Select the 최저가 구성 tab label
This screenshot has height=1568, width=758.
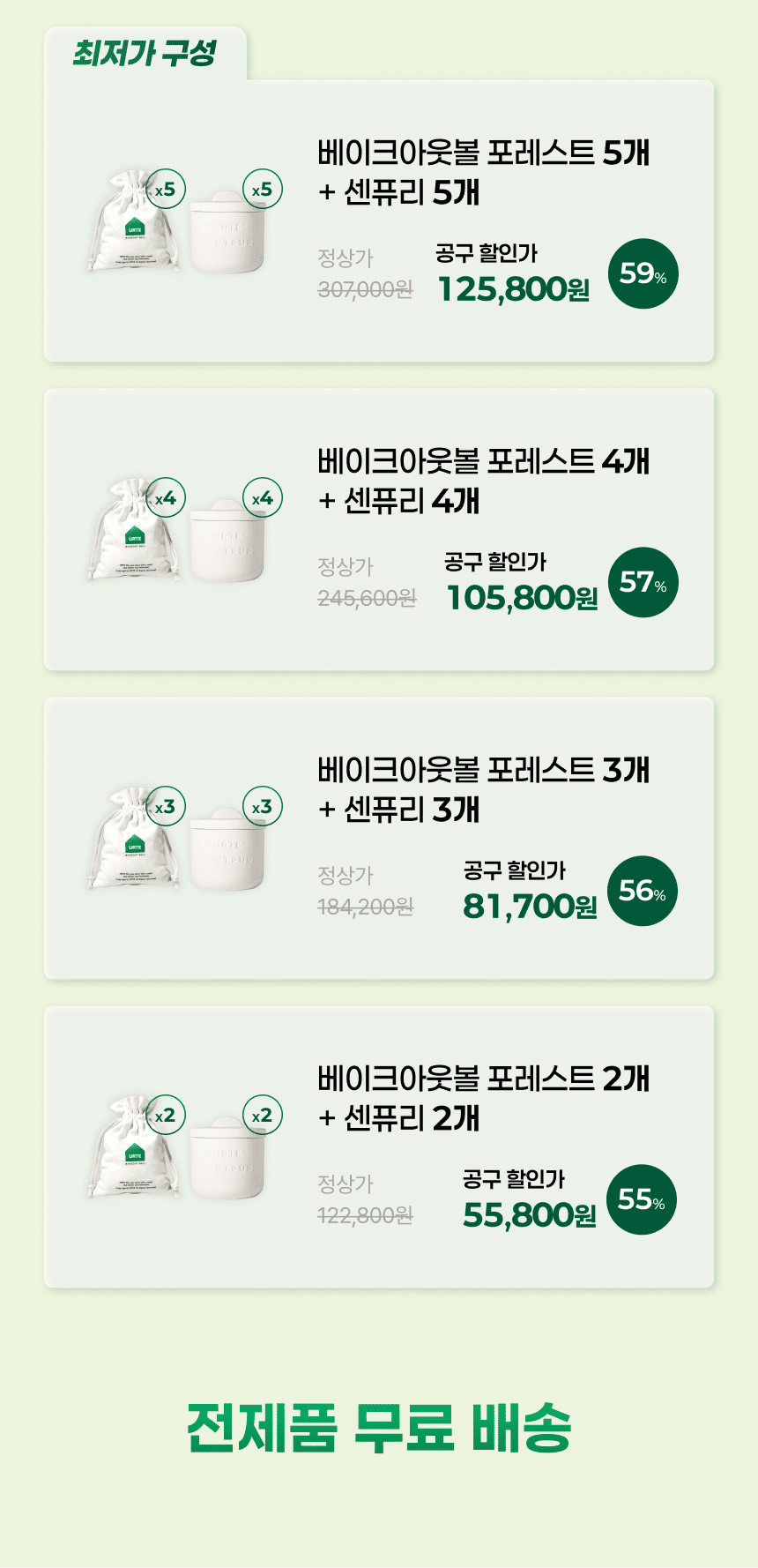coord(144,53)
